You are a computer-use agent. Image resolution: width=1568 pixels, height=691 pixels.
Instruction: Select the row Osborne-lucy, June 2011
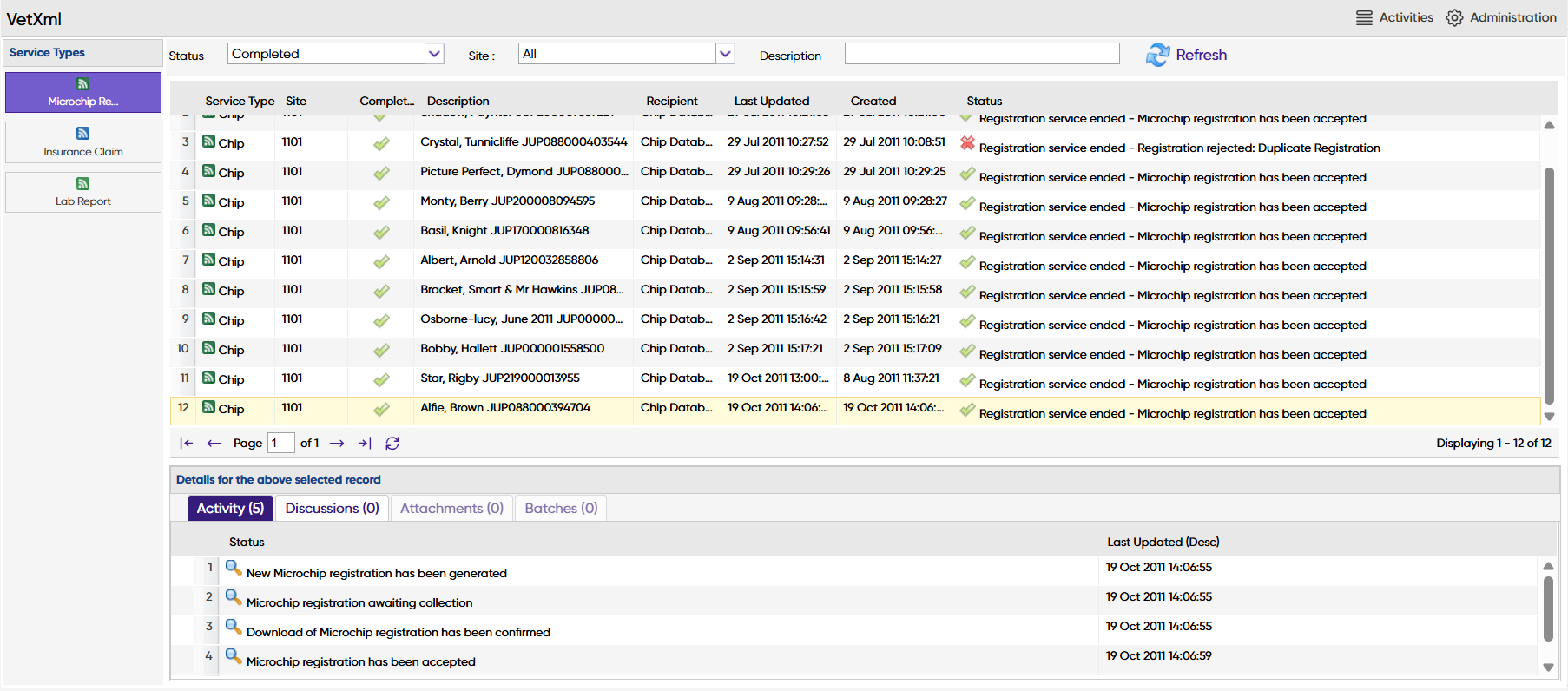(855, 320)
